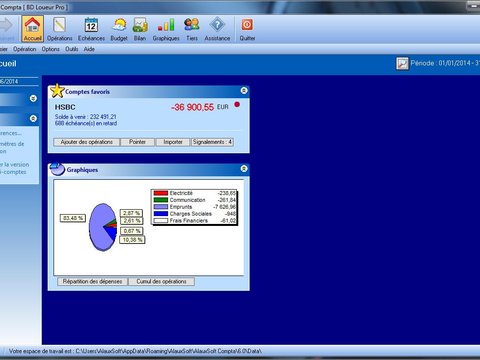Click the red status dot beside HSBC

click(x=237, y=105)
